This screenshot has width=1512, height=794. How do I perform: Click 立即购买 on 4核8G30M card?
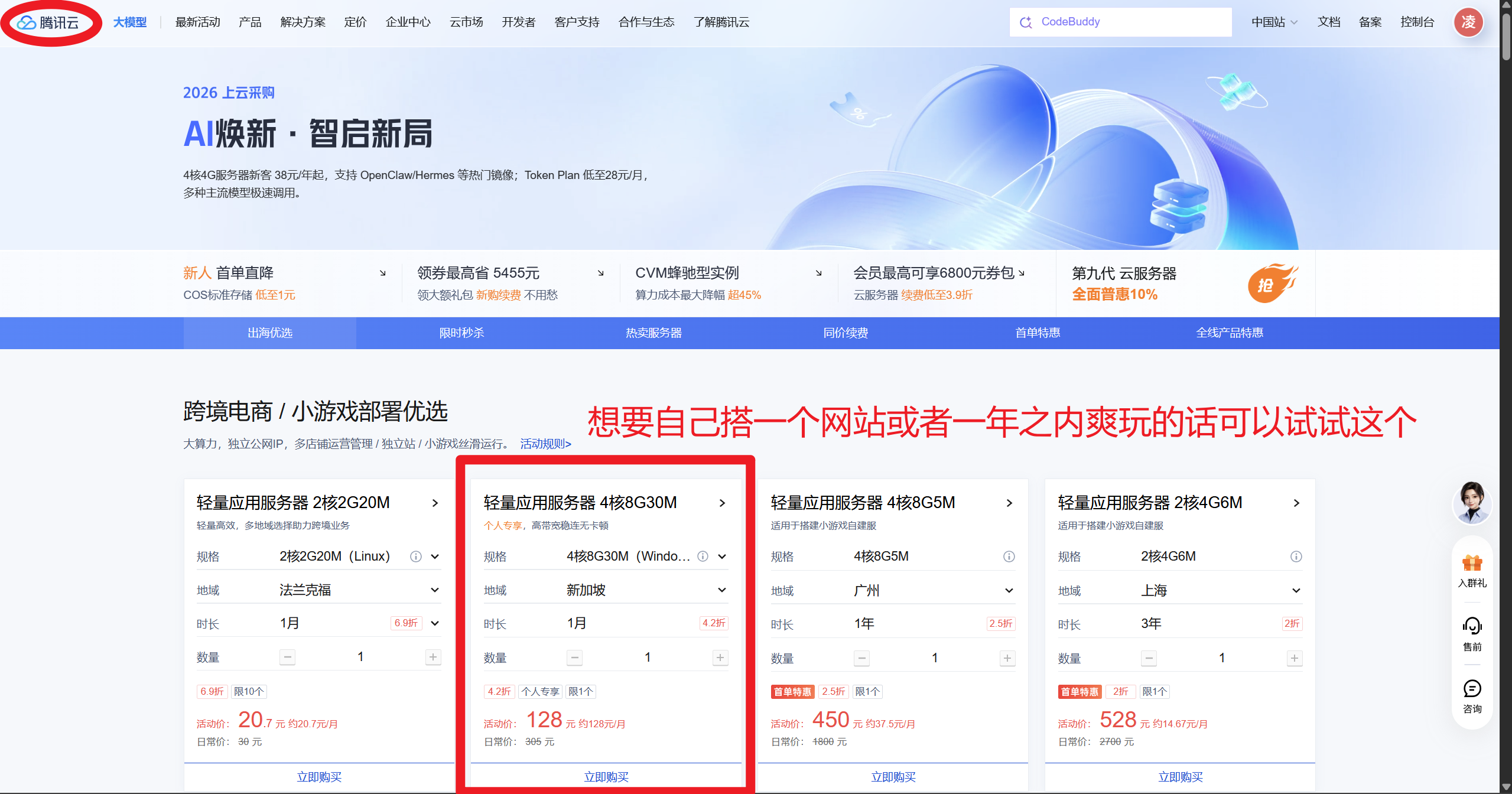coord(606,777)
